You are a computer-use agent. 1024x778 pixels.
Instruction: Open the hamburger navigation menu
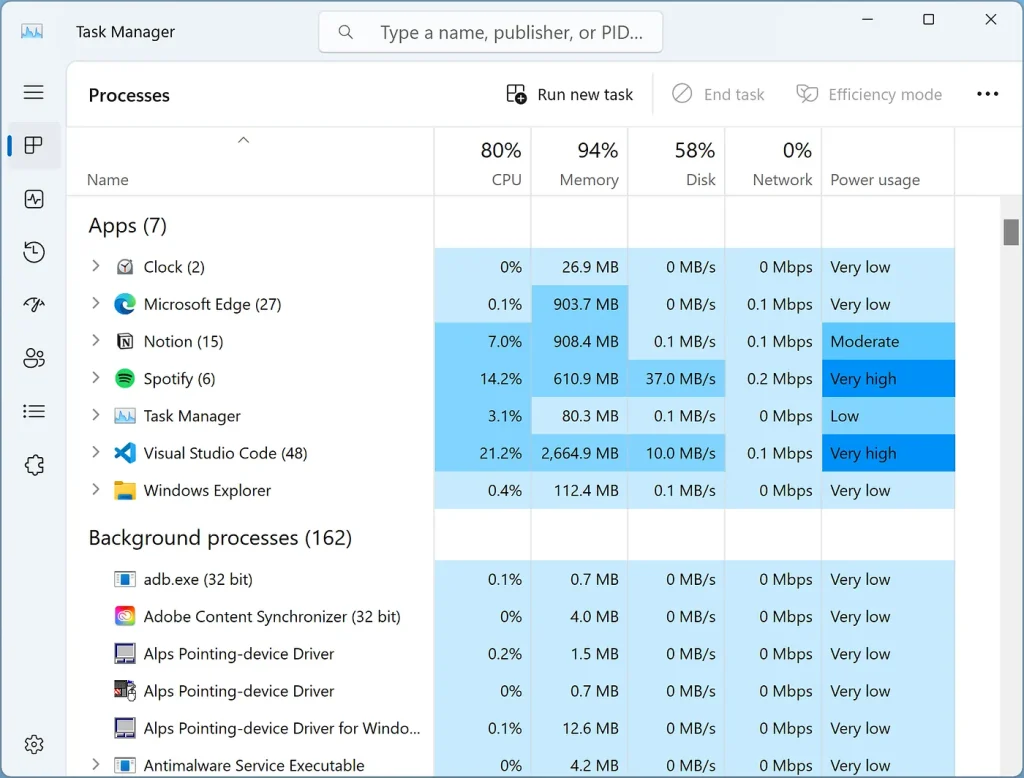point(33,92)
